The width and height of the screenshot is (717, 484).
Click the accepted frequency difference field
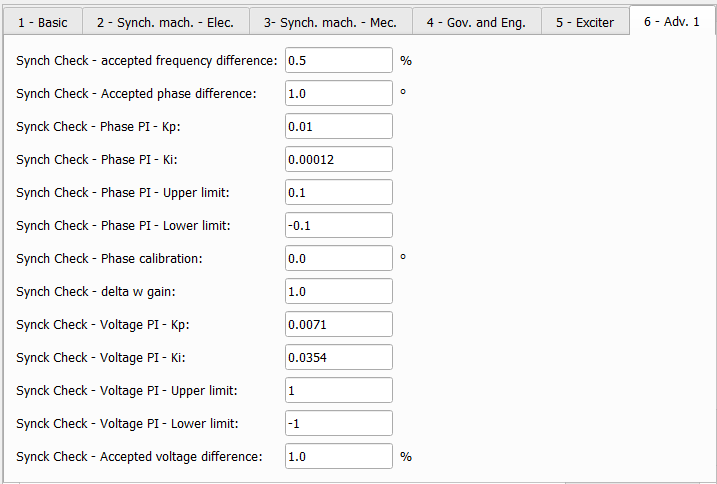(338, 61)
